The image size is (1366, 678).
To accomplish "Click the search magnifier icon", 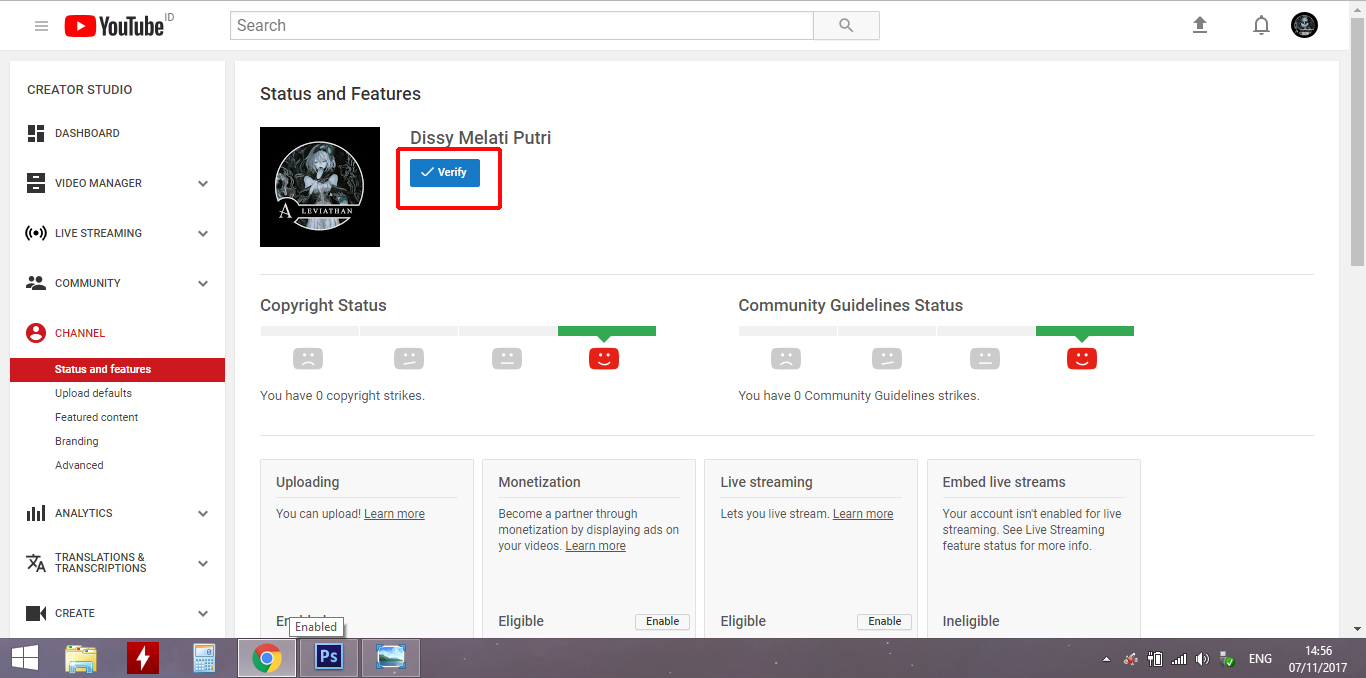I will point(845,25).
